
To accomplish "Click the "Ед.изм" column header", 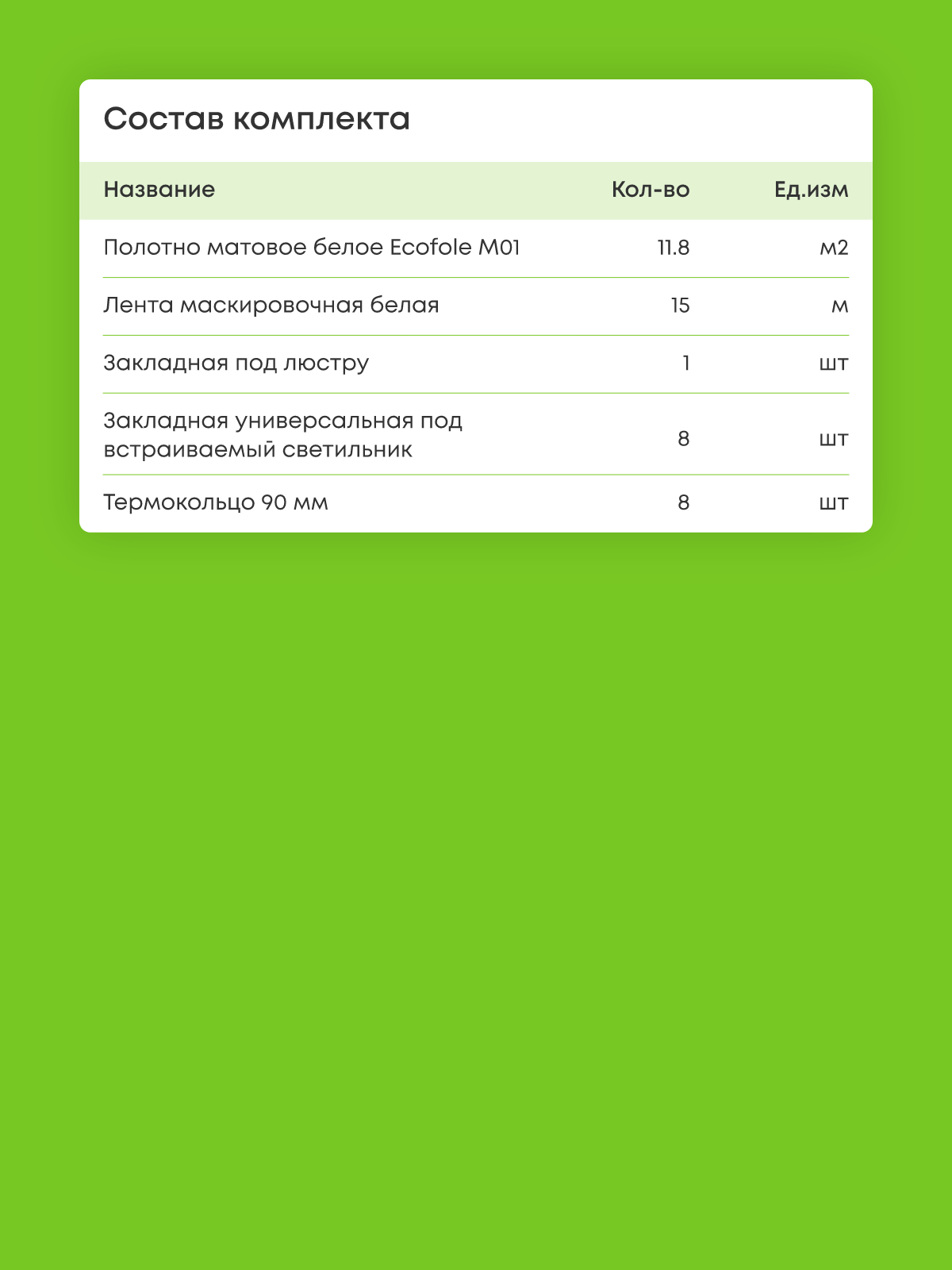I will [811, 190].
